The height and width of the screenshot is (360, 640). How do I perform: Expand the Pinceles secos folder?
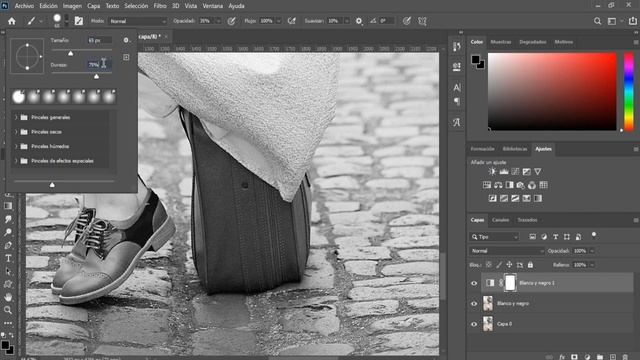click(x=16, y=132)
